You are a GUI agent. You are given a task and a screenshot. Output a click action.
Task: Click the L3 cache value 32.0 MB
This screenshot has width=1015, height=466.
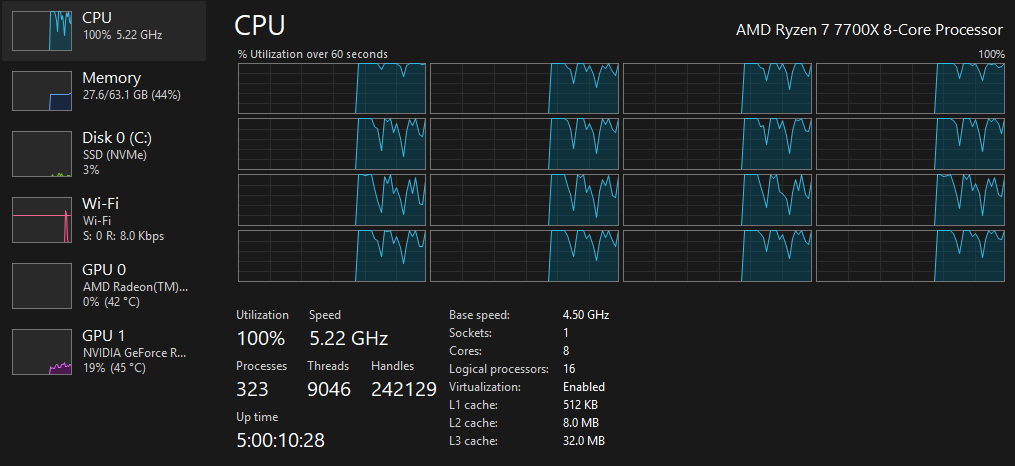[x=584, y=441]
